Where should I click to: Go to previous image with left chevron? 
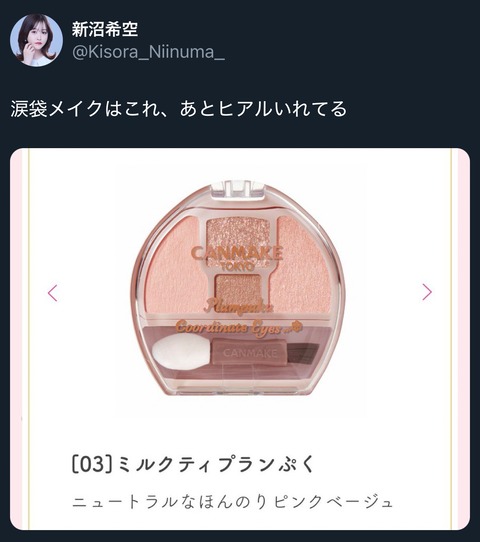point(53,293)
